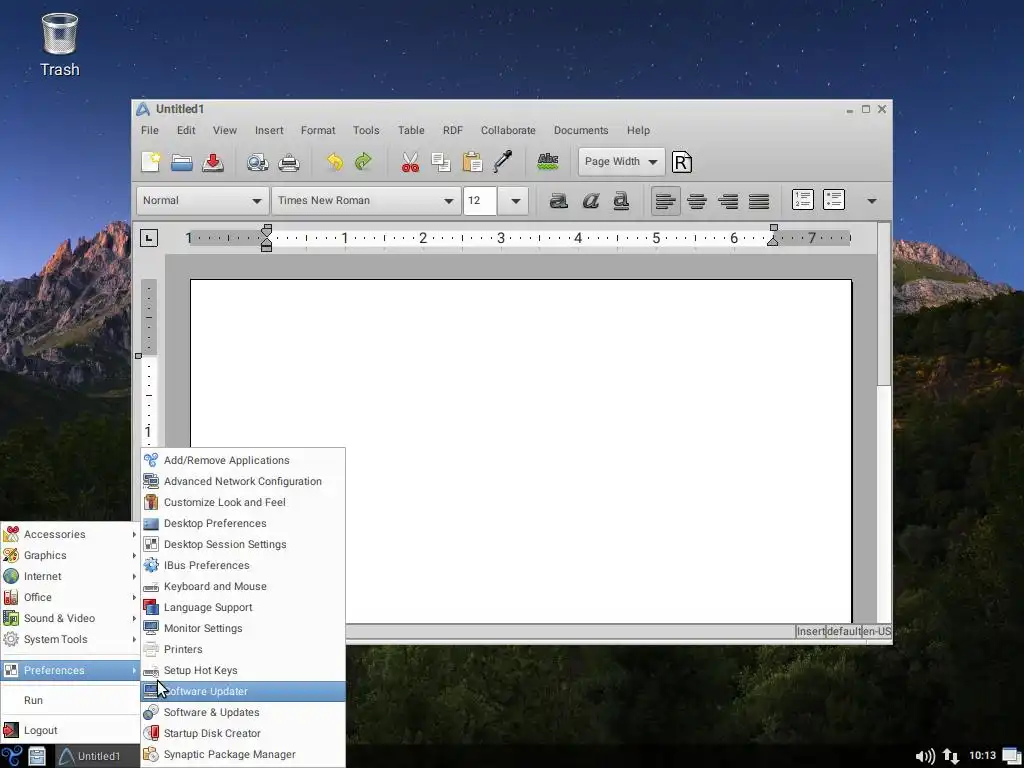Open the Collaborate menu
Screen dimensions: 1024x768
[x=508, y=130]
